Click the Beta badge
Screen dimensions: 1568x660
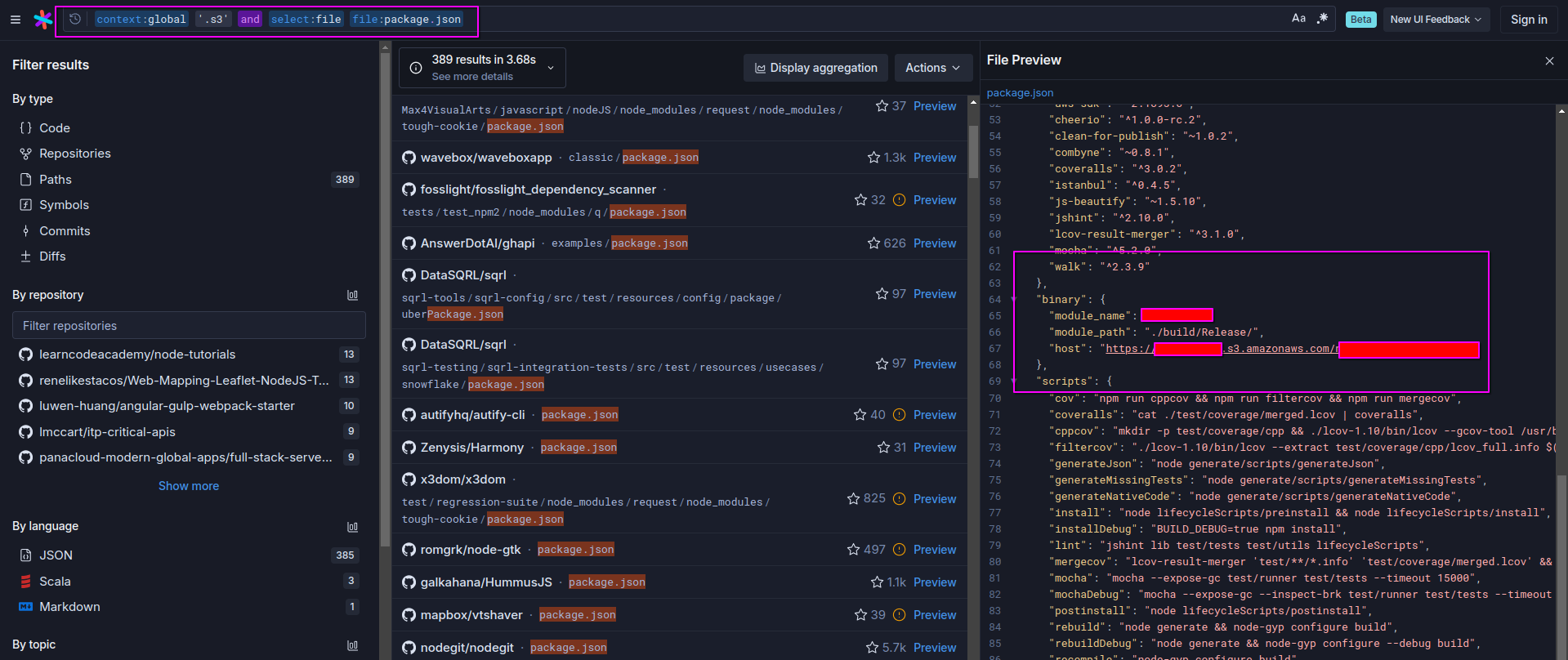pyautogui.click(x=1360, y=20)
